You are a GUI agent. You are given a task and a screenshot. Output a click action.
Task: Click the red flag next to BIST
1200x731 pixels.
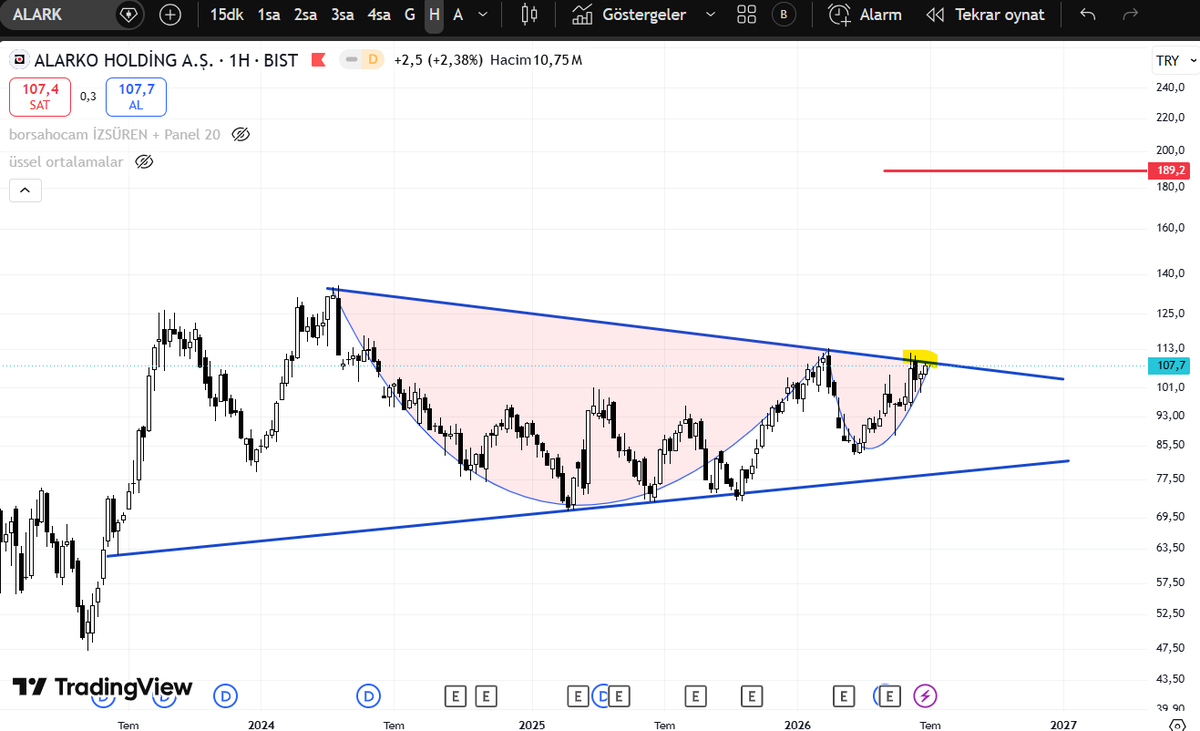320,60
